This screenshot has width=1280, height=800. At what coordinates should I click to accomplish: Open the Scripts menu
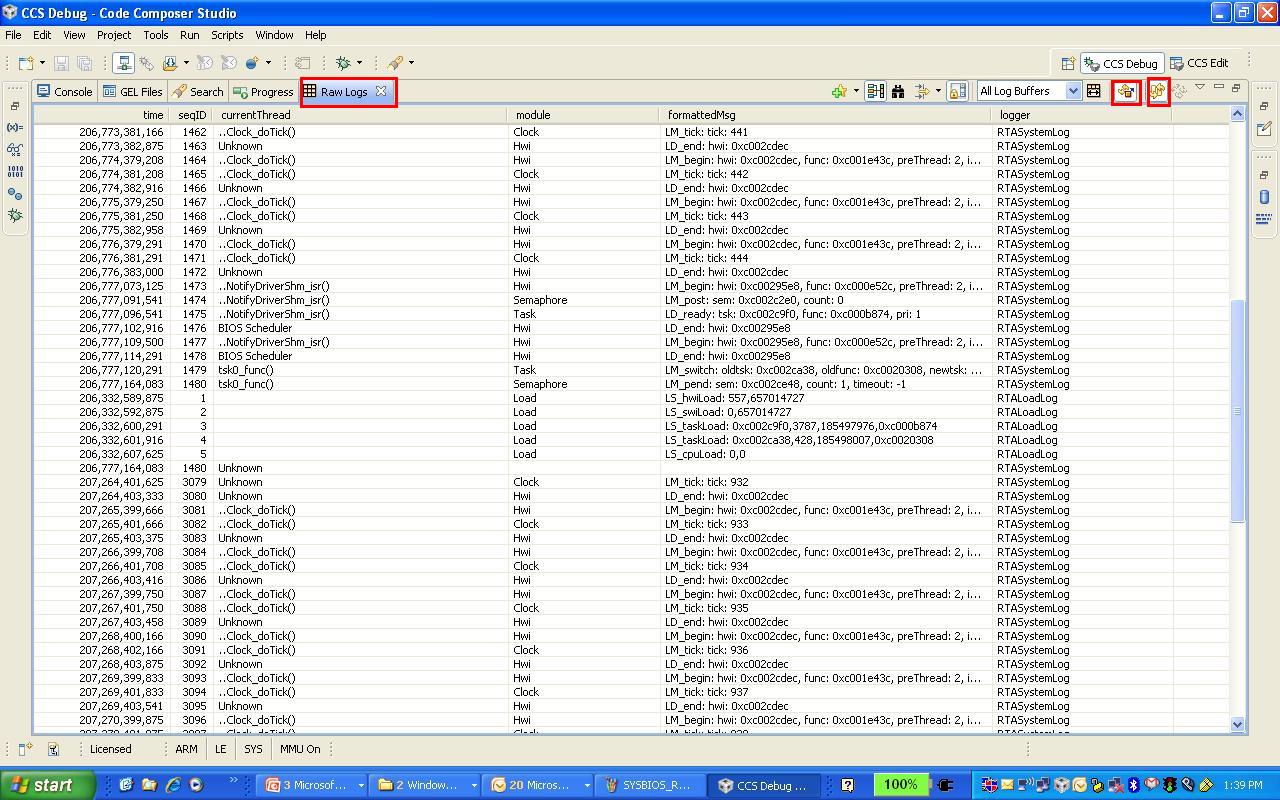click(x=227, y=35)
